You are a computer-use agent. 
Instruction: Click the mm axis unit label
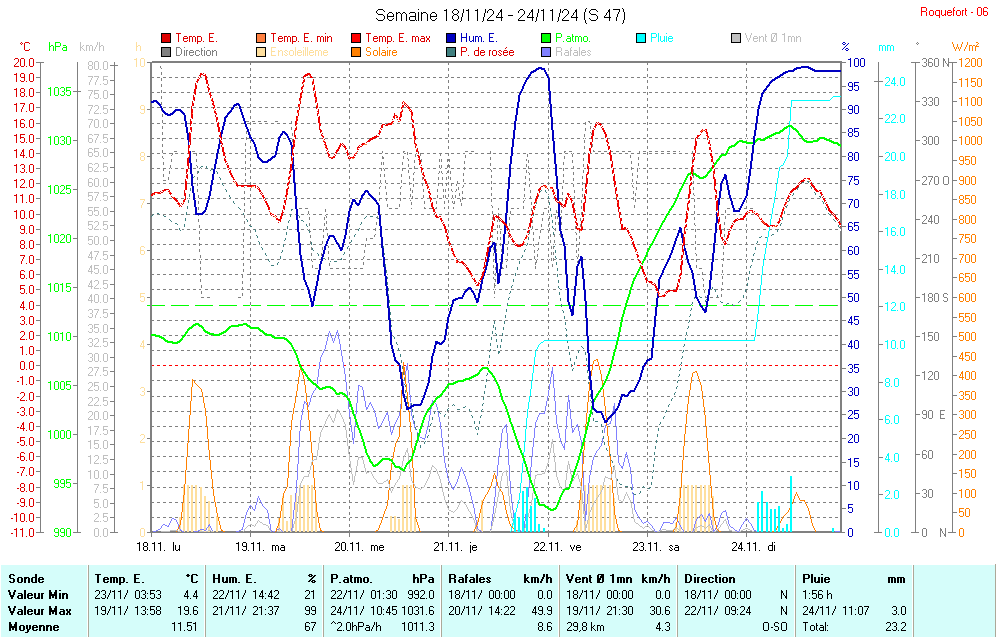click(886, 48)
